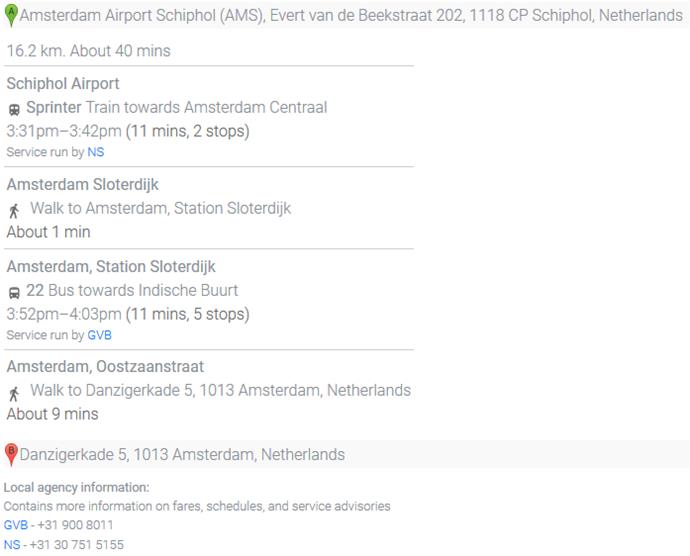The image size is (690, 556).
Task: Click the red destination marker B
Action: 11,454
